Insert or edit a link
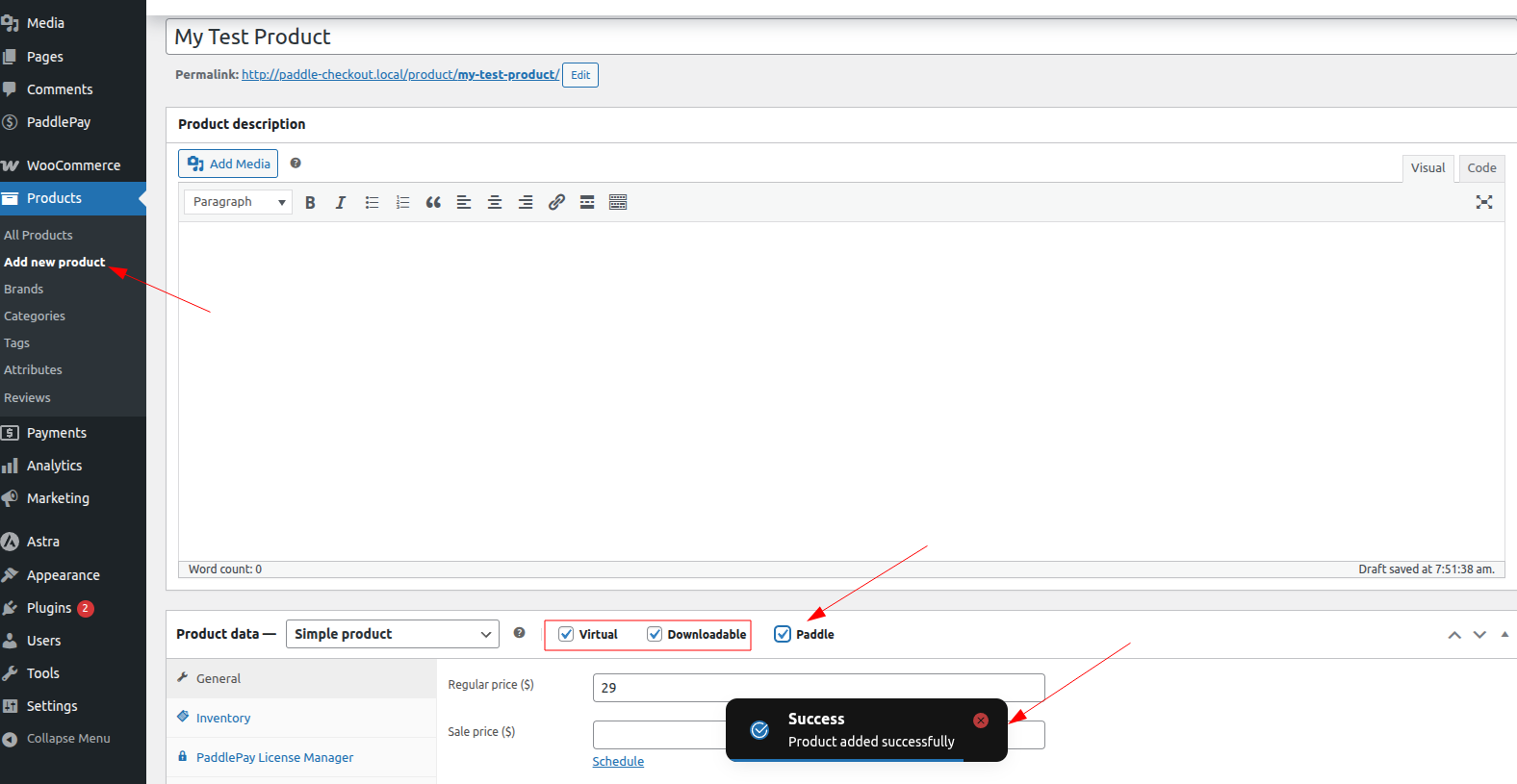Image resolution: width=1517 pixels, height=784 pixels. (556, 202)
